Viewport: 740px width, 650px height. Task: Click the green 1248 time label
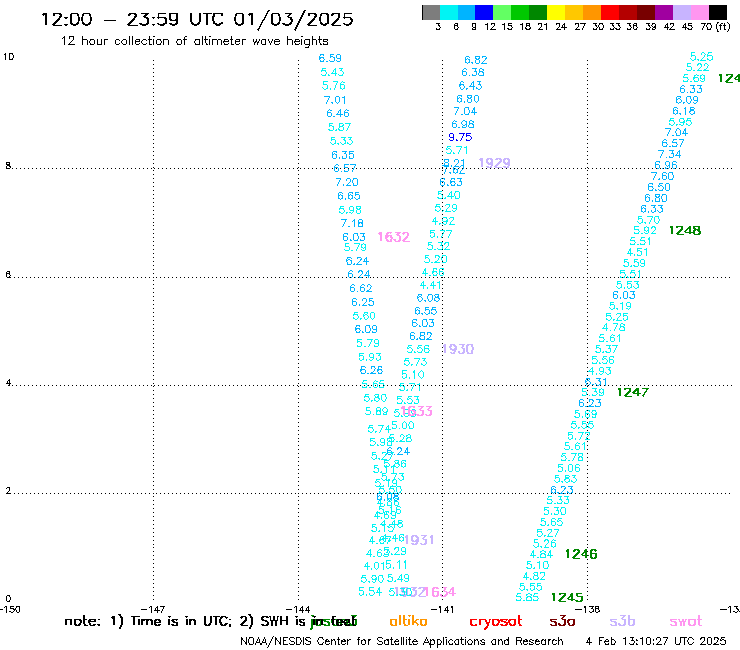point(685,230)
